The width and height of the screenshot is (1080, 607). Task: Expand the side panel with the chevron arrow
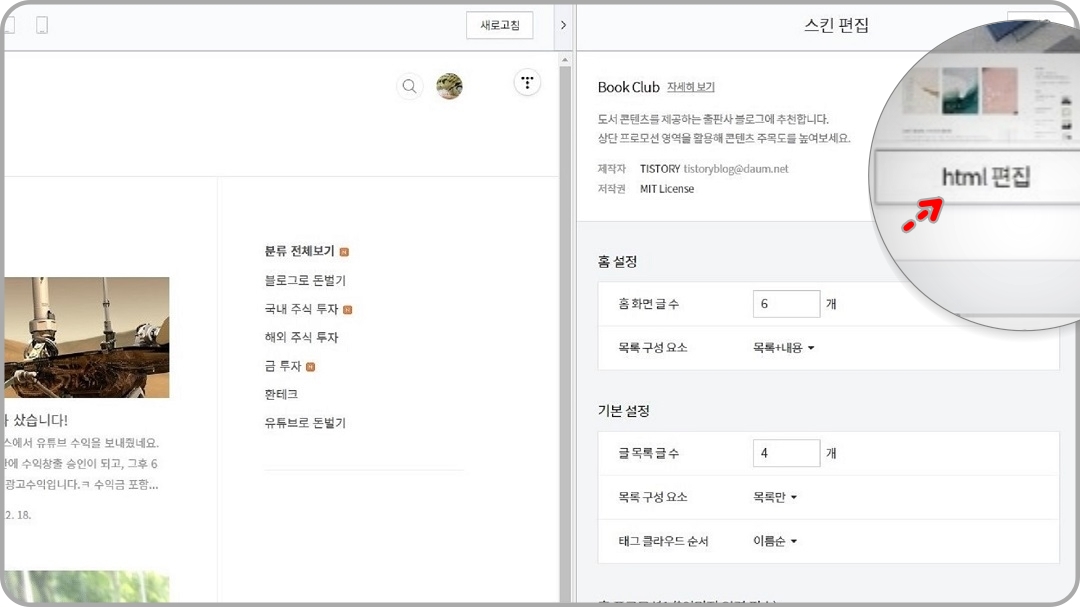pos(563,25)
